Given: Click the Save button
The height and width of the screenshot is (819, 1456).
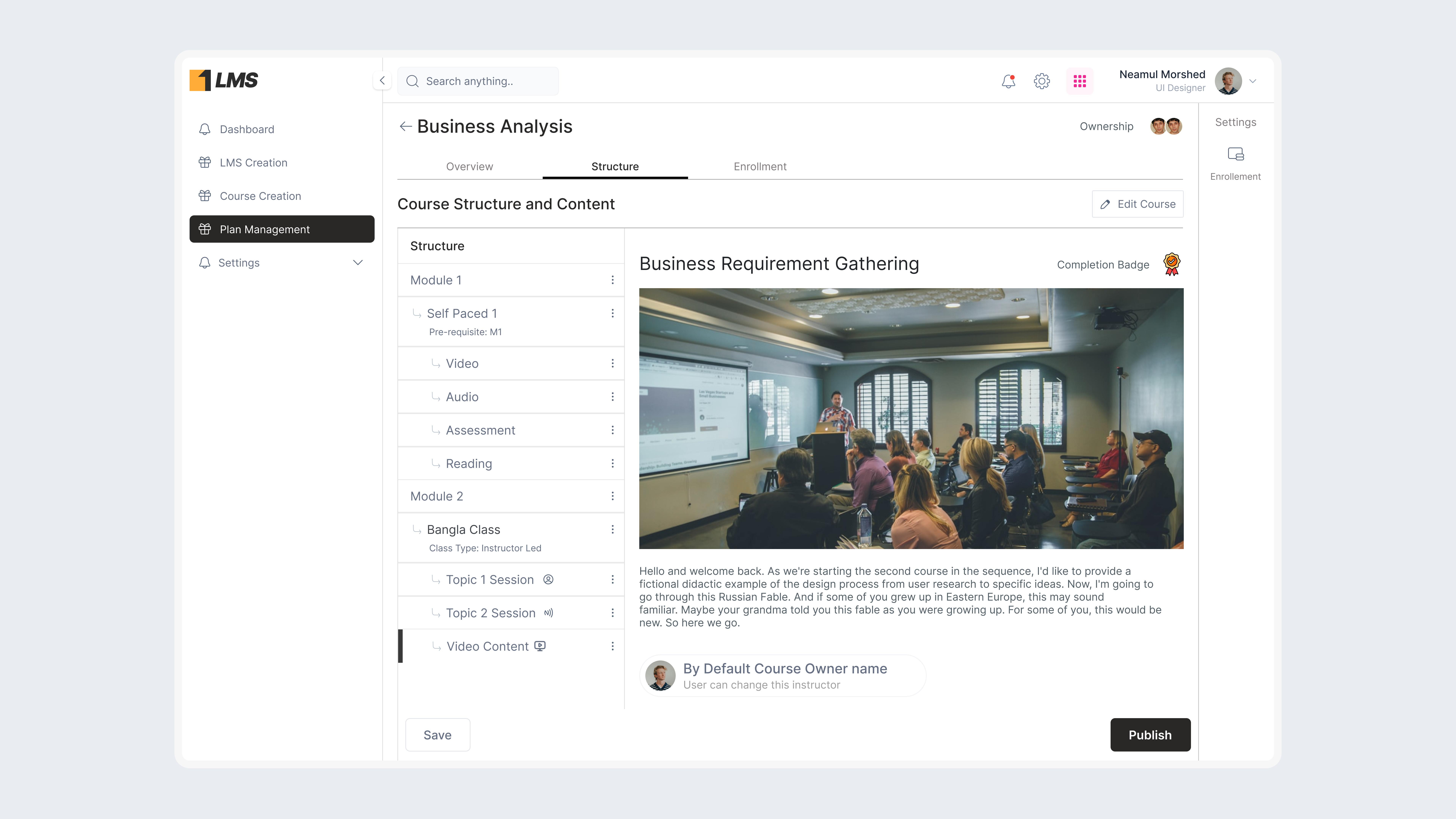Looking at the screenshot, I should [x=438, y=735].
